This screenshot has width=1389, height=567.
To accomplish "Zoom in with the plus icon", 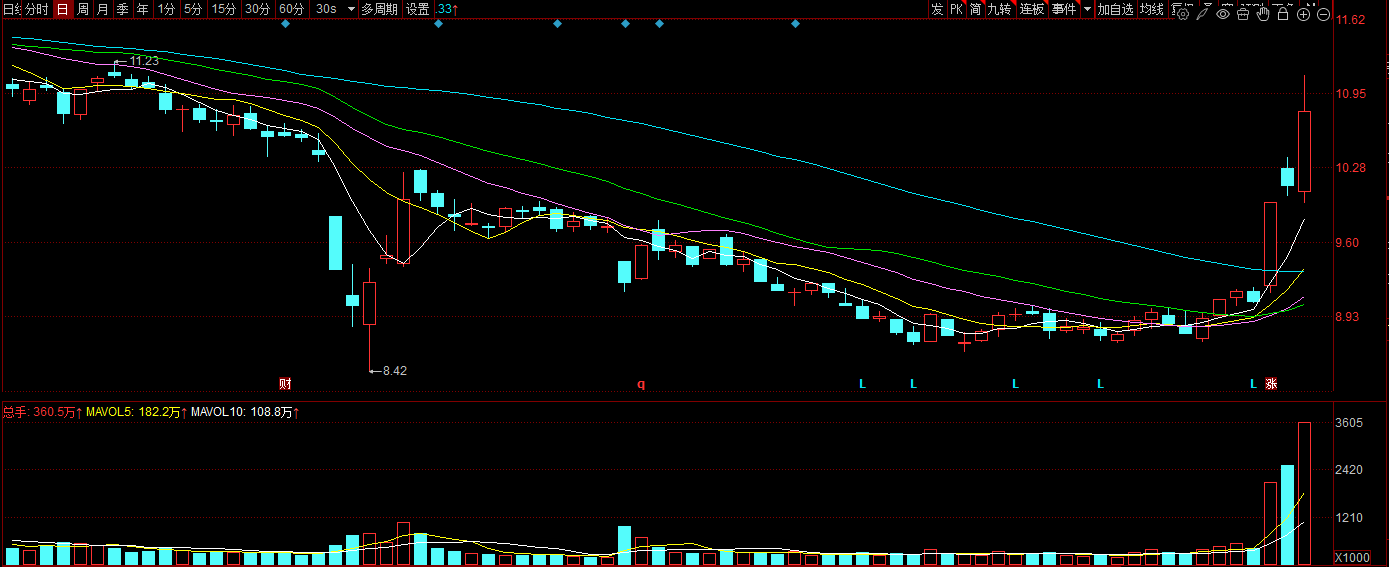I will coord(1303,14).
